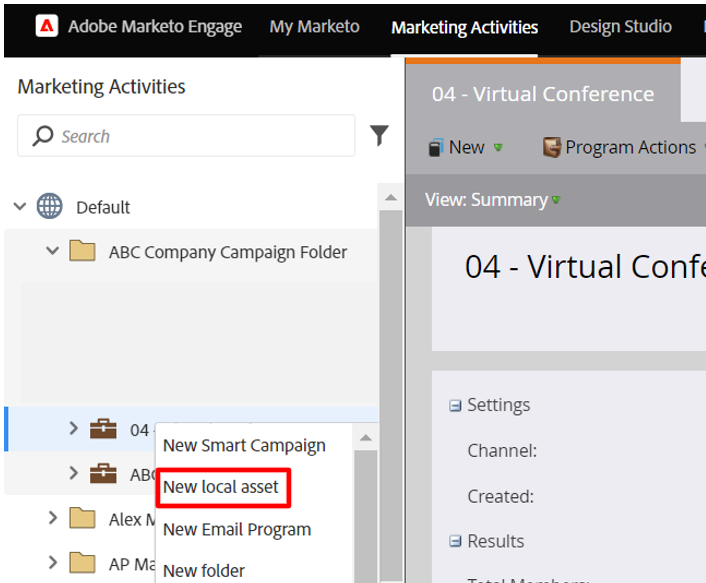Click the New toolbar icon

coord(436,147)
